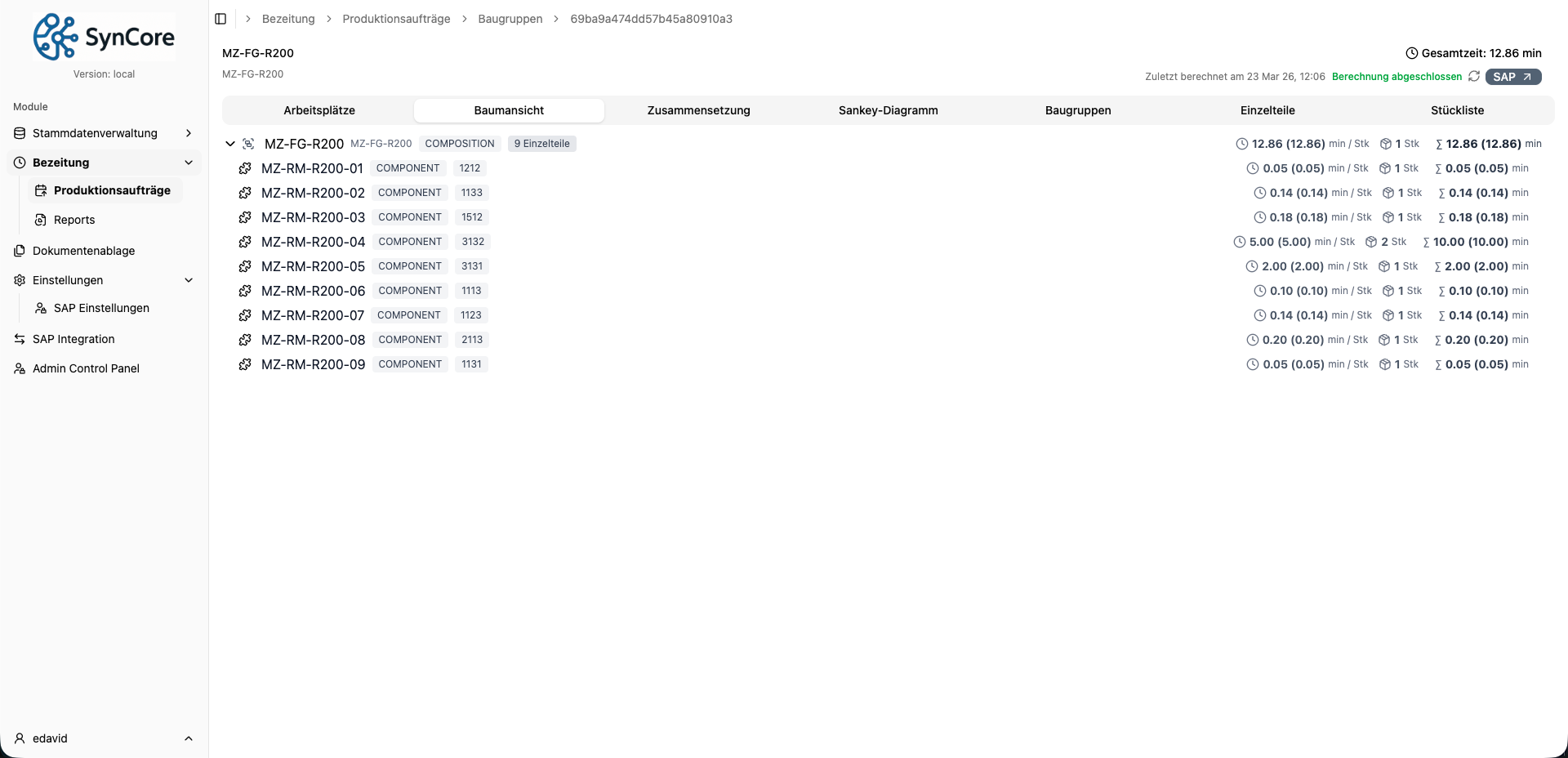Image resolution: width=1568 pixels, height=758 pixels.
Task: Open SAP Einstellungen settings page
Action: (101, 308)
